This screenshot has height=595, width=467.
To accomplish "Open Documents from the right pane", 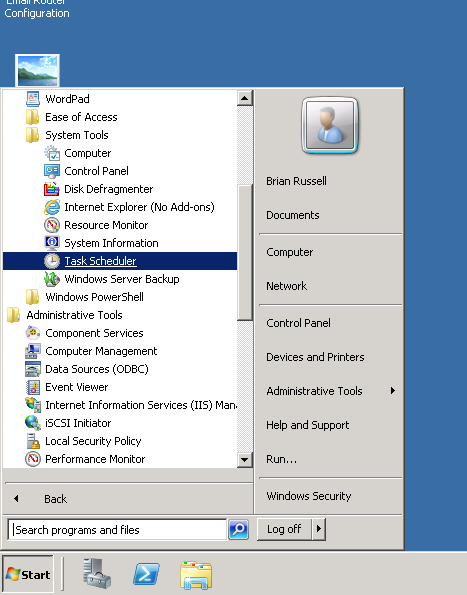I will coord(292,215).
